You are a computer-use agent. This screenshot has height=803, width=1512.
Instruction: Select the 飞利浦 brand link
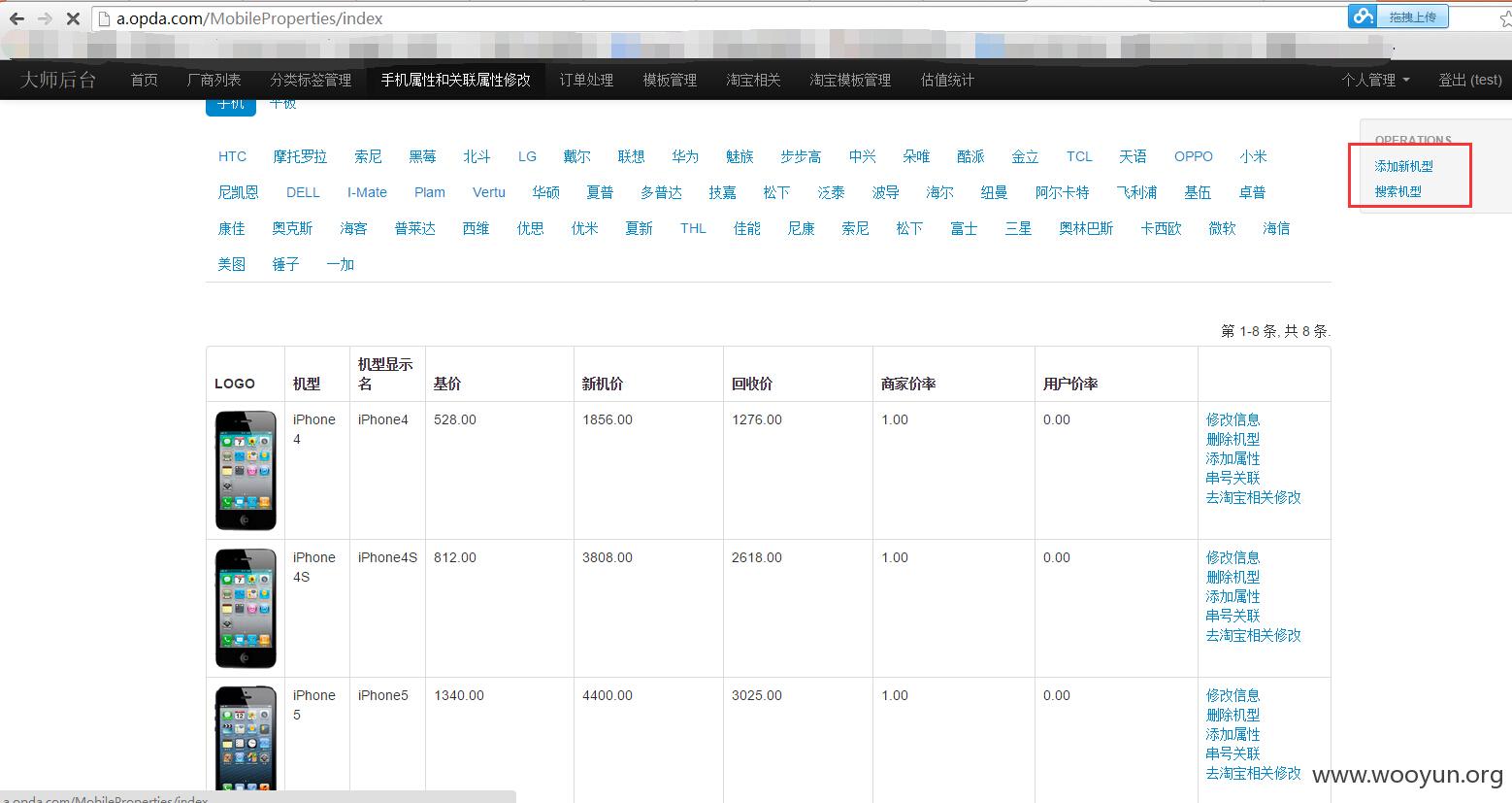[1136, 192]
